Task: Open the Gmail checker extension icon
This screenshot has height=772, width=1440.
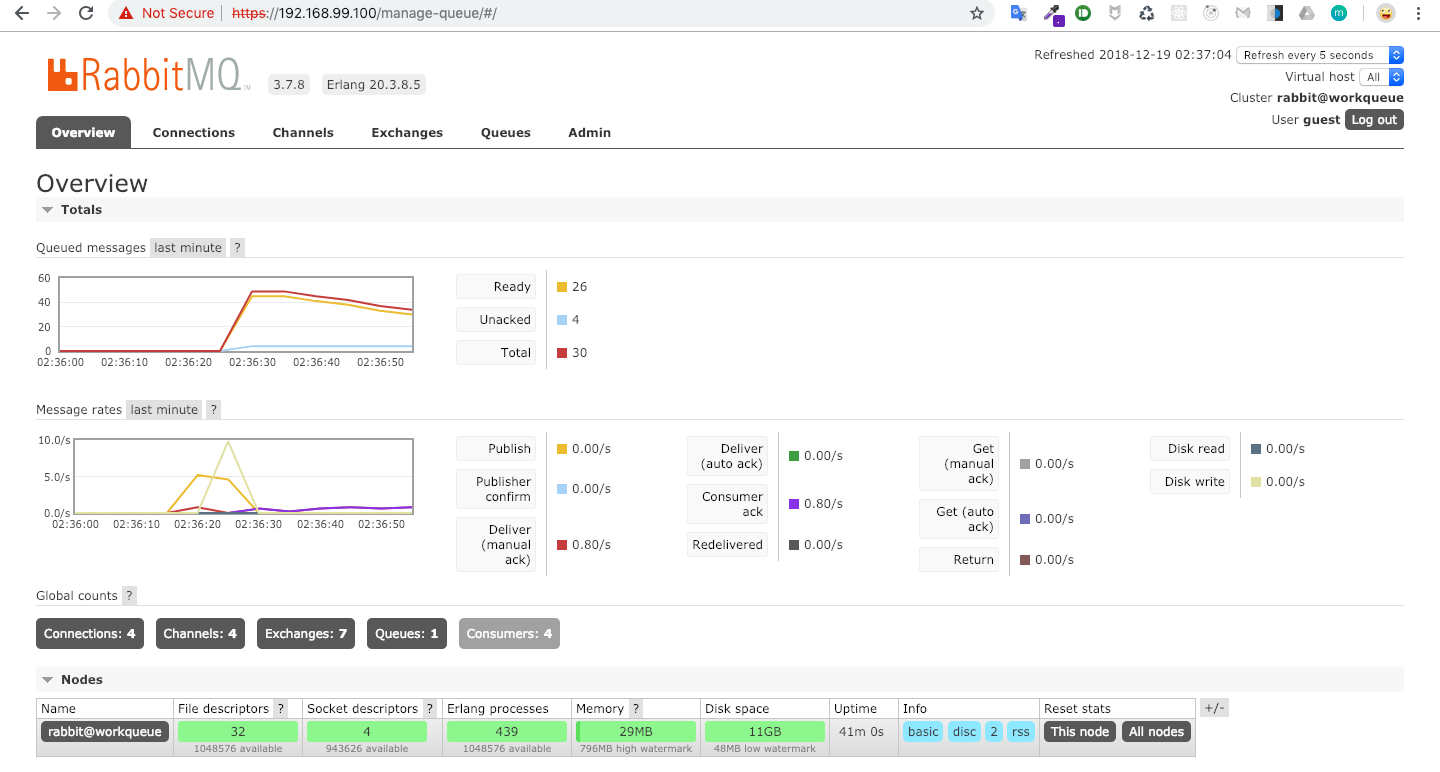Action: pyautogui.click(x=1243, y=13)
